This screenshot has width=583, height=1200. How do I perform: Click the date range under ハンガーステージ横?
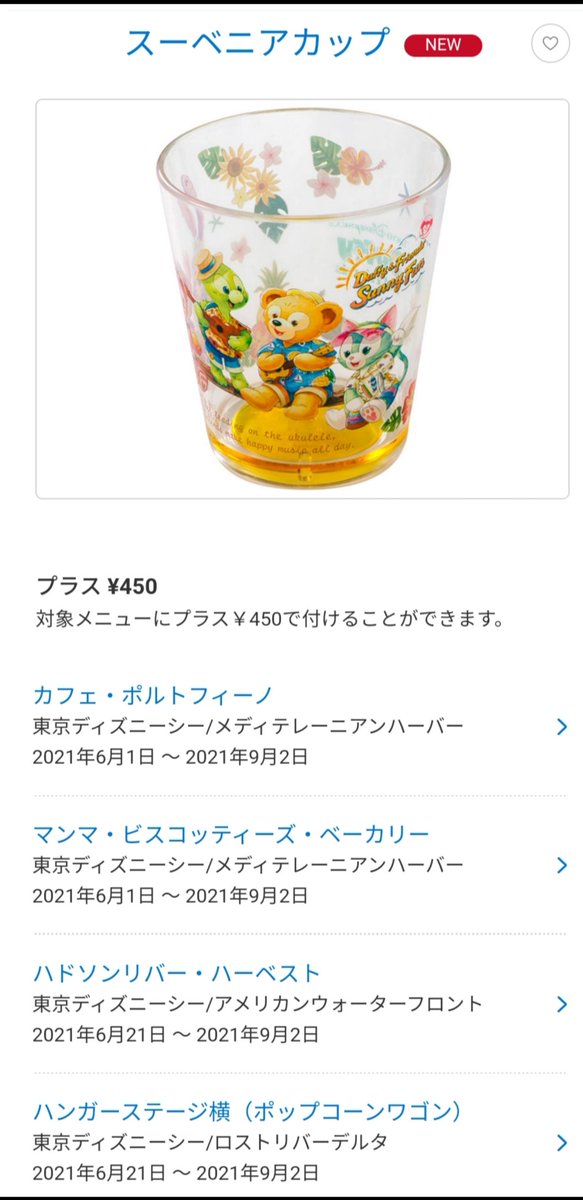pos(175,1172)
